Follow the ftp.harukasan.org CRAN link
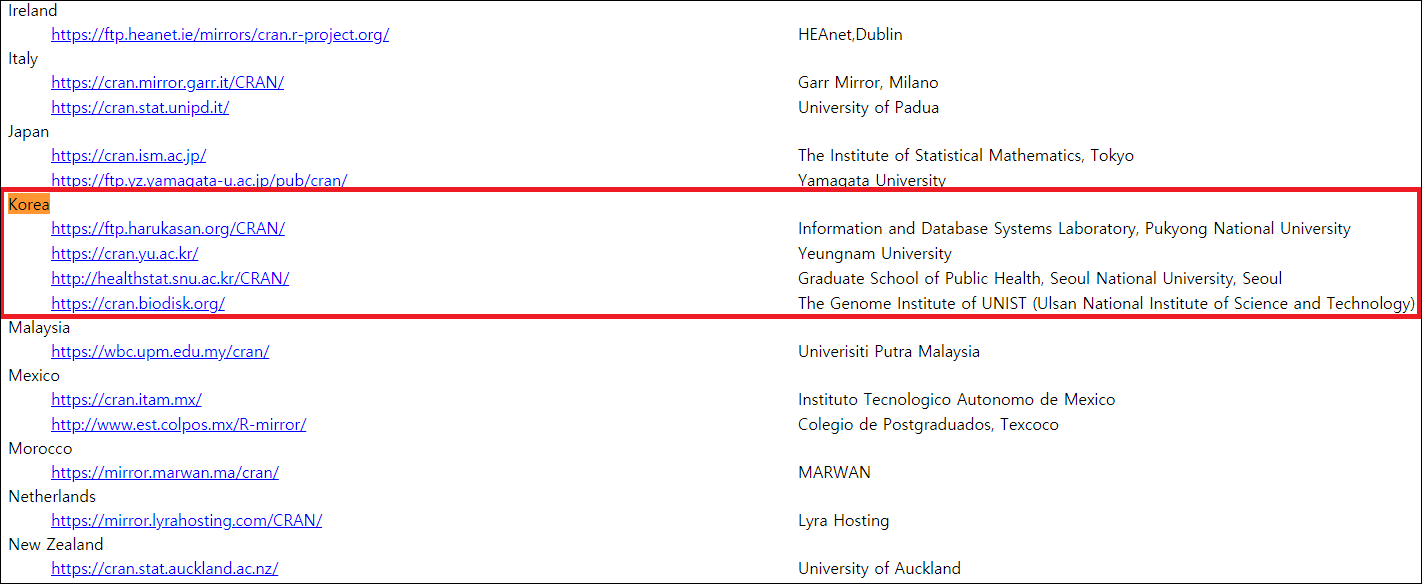The height and width of the screenshot is (584, 1422). tap(168, 228)
